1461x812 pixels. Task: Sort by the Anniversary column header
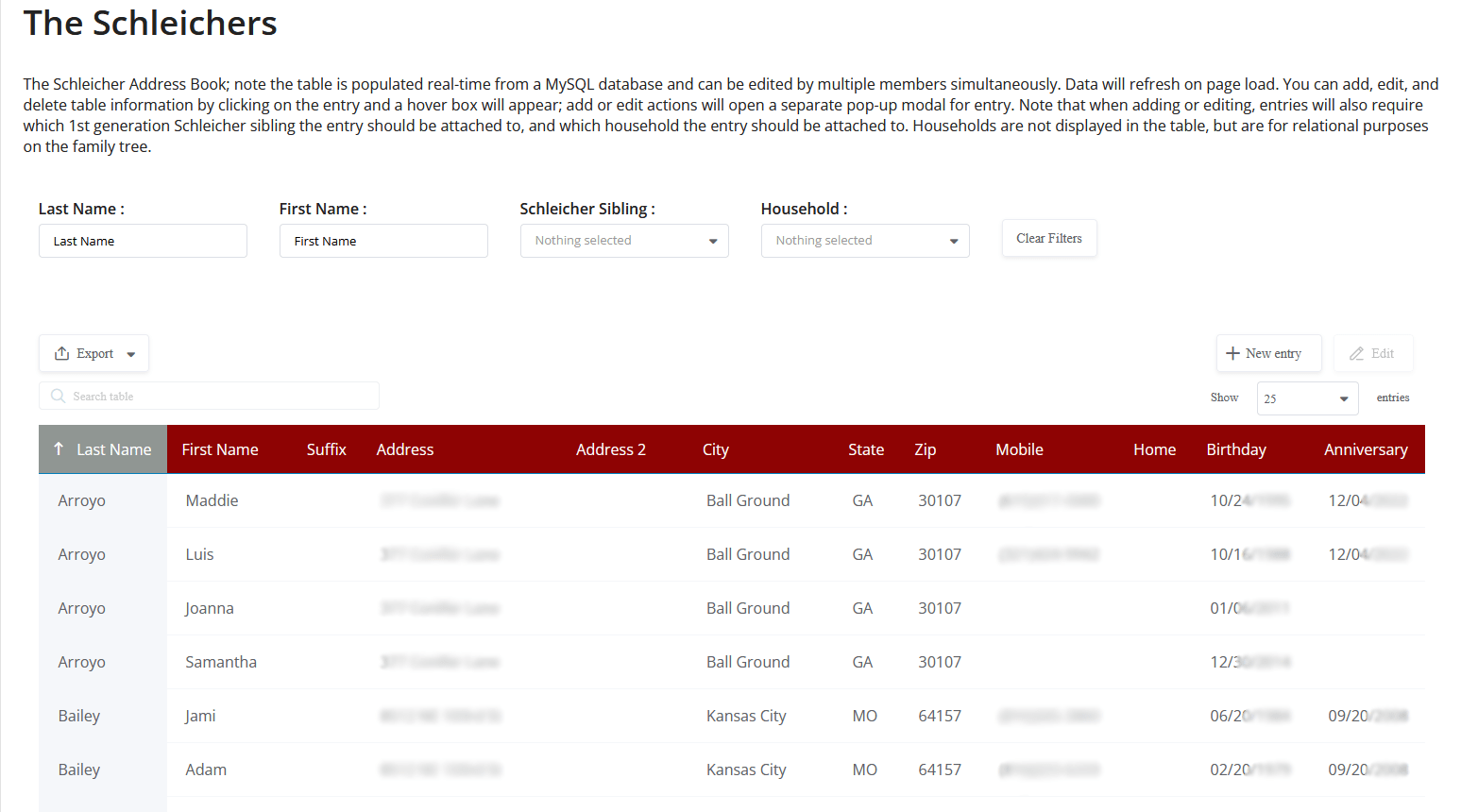pos(1365,449)
